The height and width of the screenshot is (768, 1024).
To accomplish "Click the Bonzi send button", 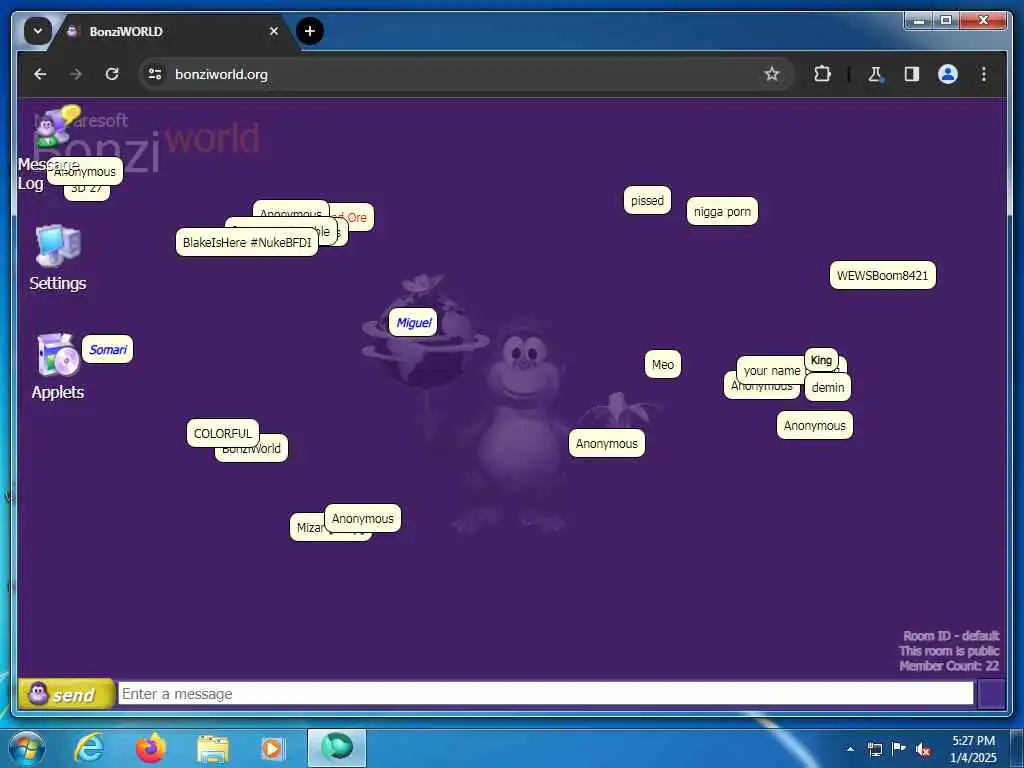I will click(67, 694).
